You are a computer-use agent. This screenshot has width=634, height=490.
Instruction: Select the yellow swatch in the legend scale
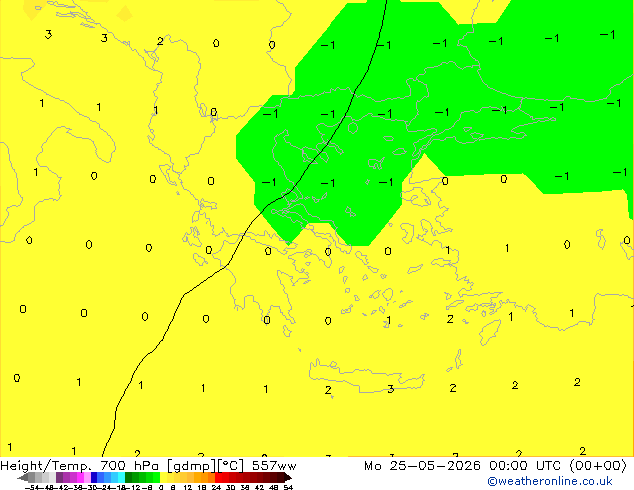[163, 477]
